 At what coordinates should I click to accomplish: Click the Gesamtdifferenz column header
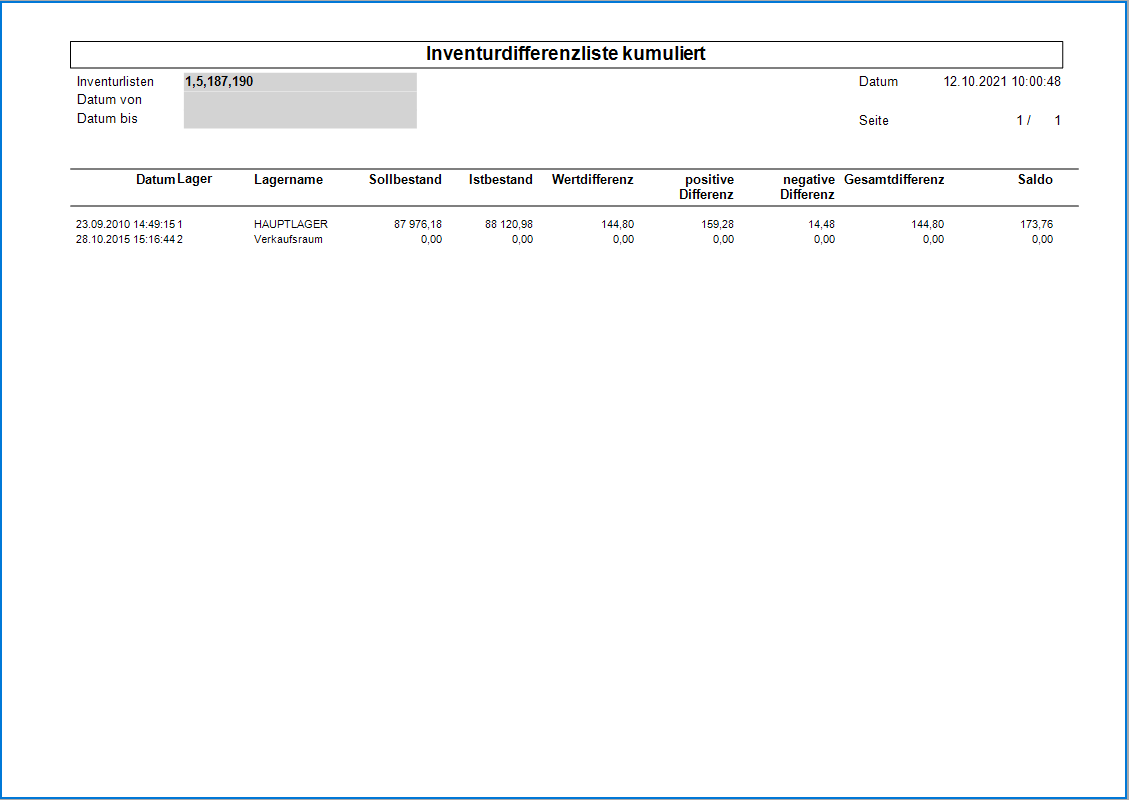pos(894,180)
